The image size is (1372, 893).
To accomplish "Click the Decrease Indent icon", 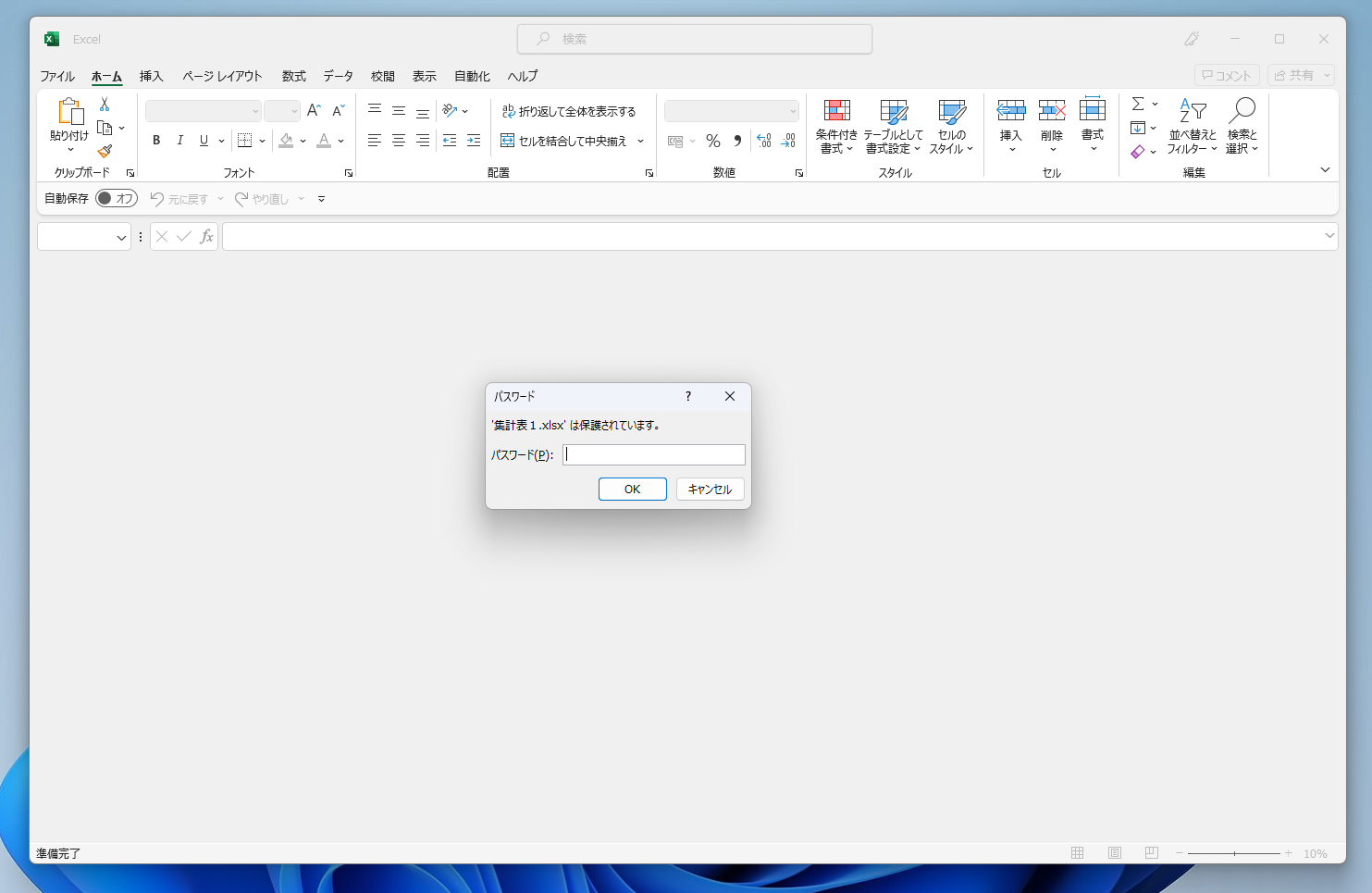I will [450, 141].
